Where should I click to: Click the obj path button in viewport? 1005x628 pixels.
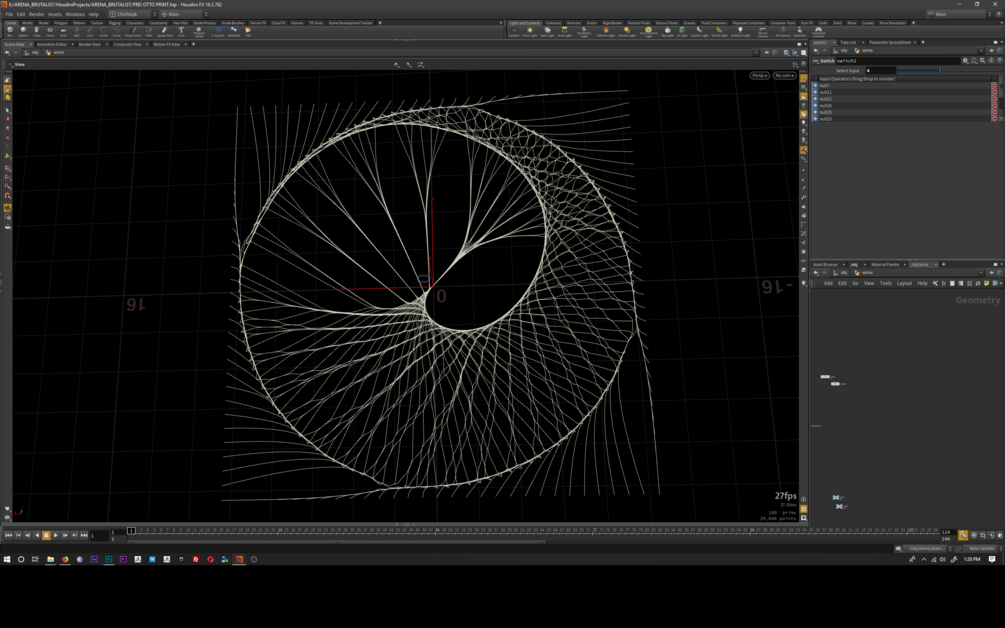pos(34,53)
